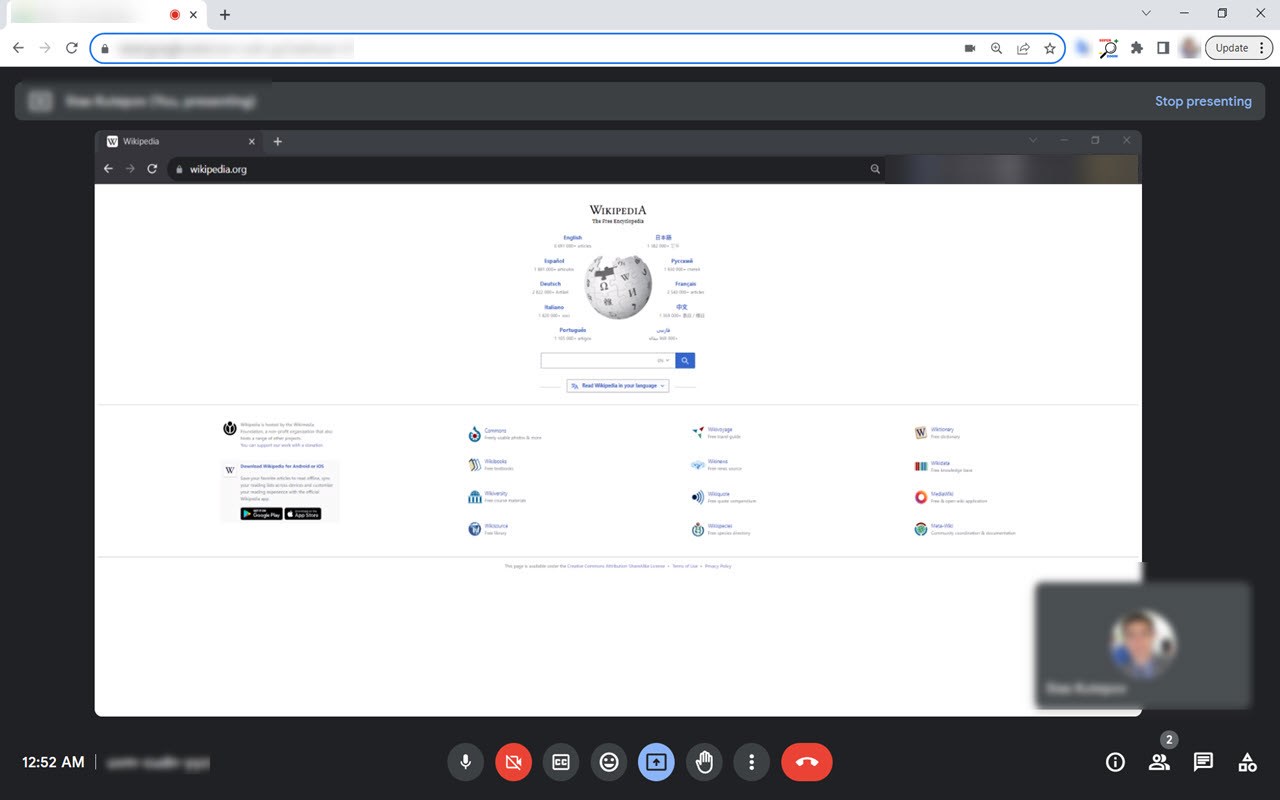The height and width of the screenshot is (800, 1280).
Task: Open the Wiktionary project link
Action: click(942, 430)
